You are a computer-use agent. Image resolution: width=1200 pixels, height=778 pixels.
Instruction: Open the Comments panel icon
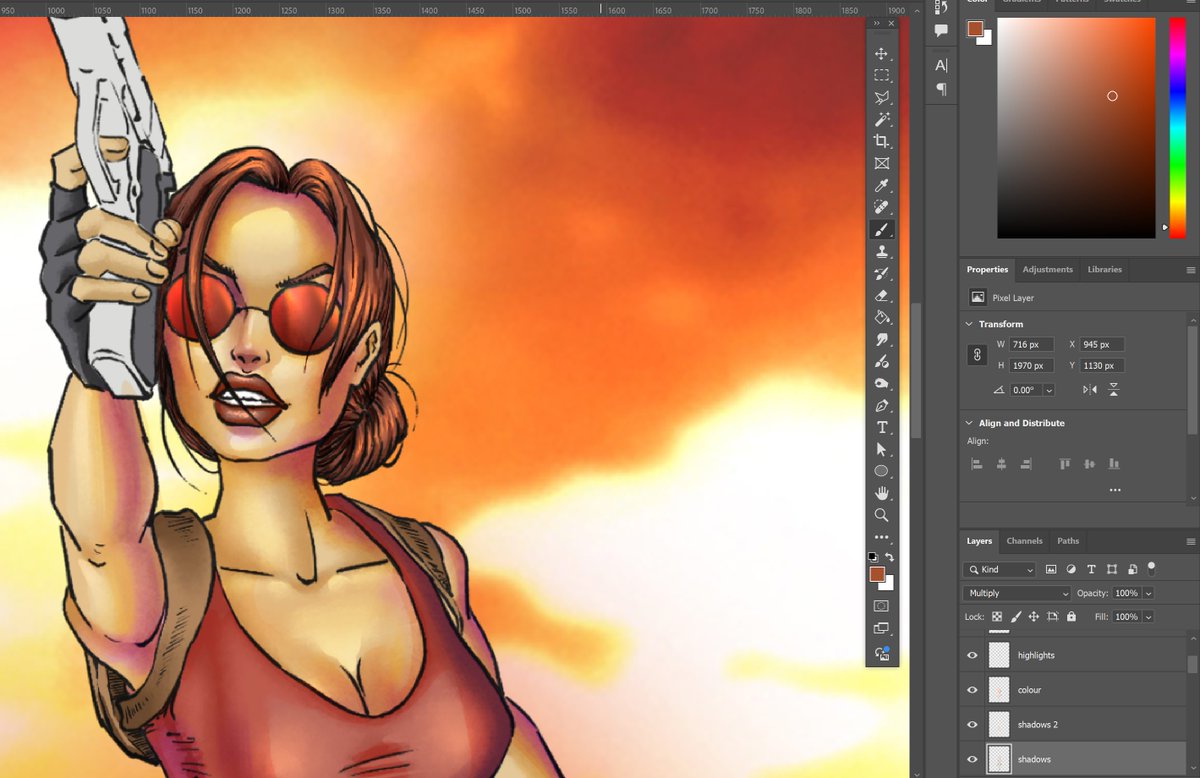coord(941,31)
